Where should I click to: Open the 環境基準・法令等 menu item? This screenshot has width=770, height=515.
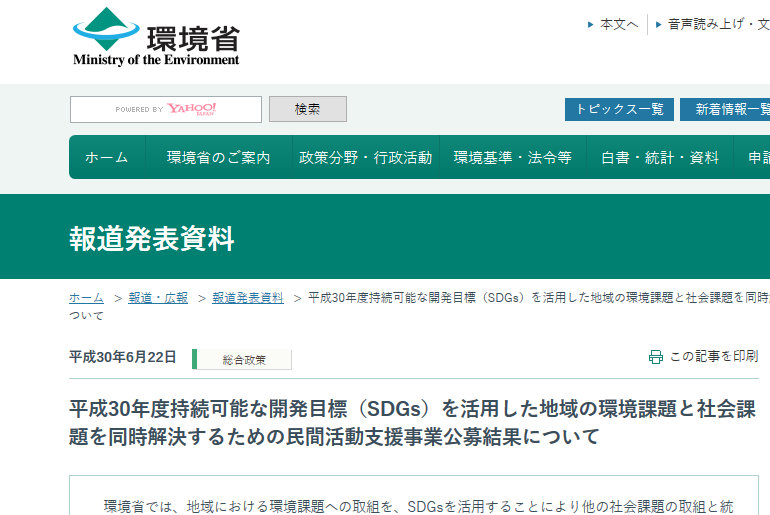[x=512, y=158]
